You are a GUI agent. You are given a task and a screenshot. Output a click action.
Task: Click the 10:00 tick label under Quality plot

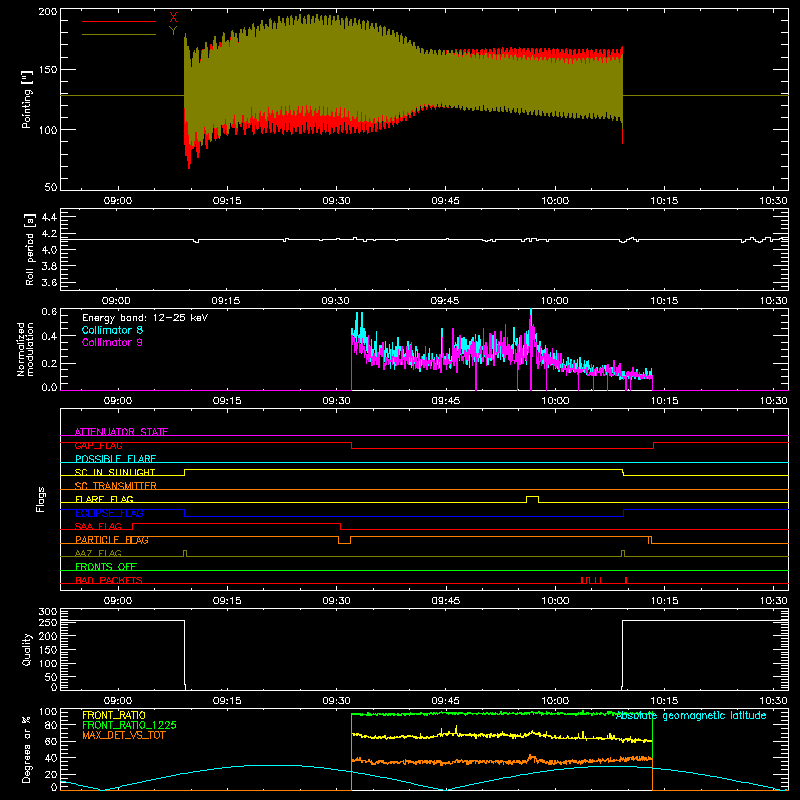555,701
